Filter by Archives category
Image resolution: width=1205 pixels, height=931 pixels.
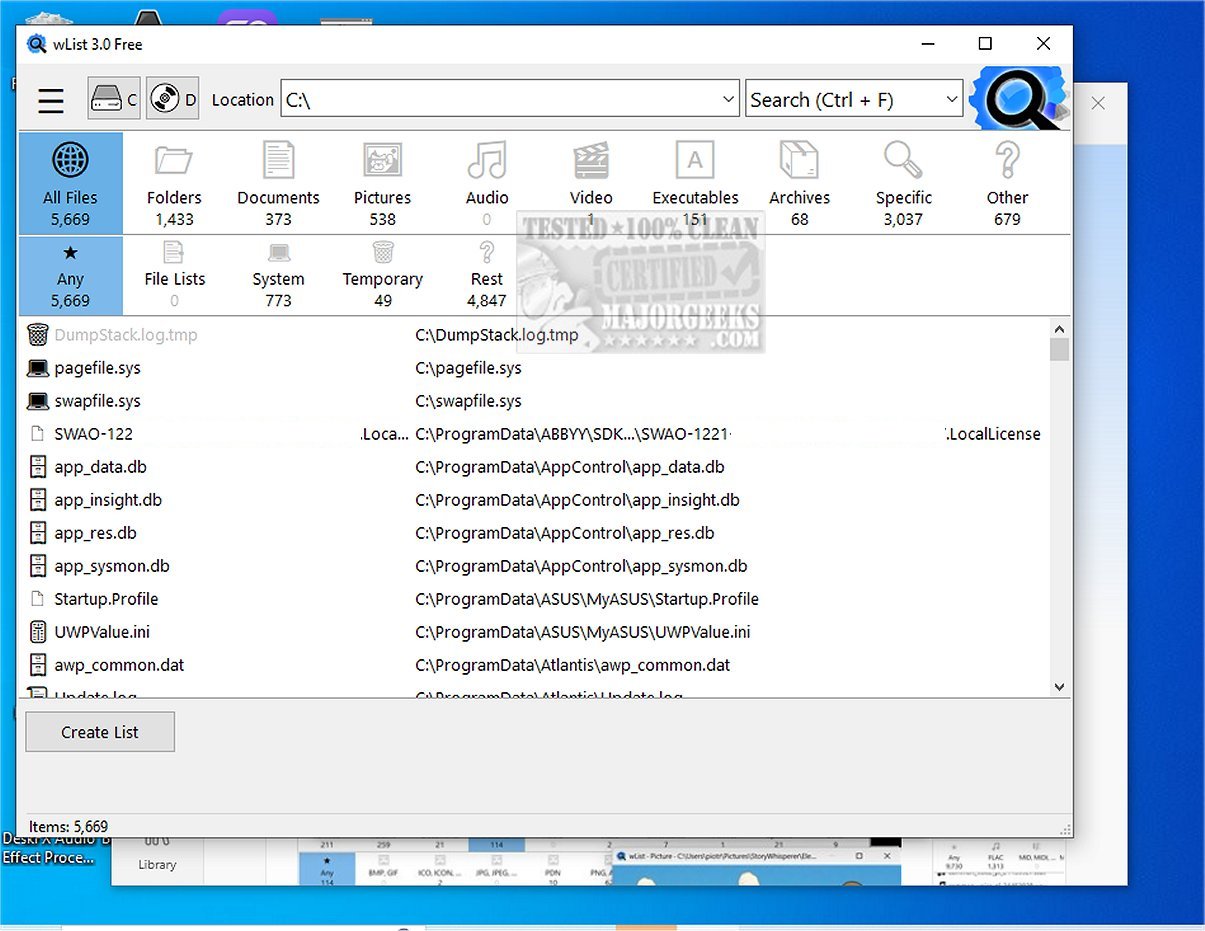[x=799, y=183]
